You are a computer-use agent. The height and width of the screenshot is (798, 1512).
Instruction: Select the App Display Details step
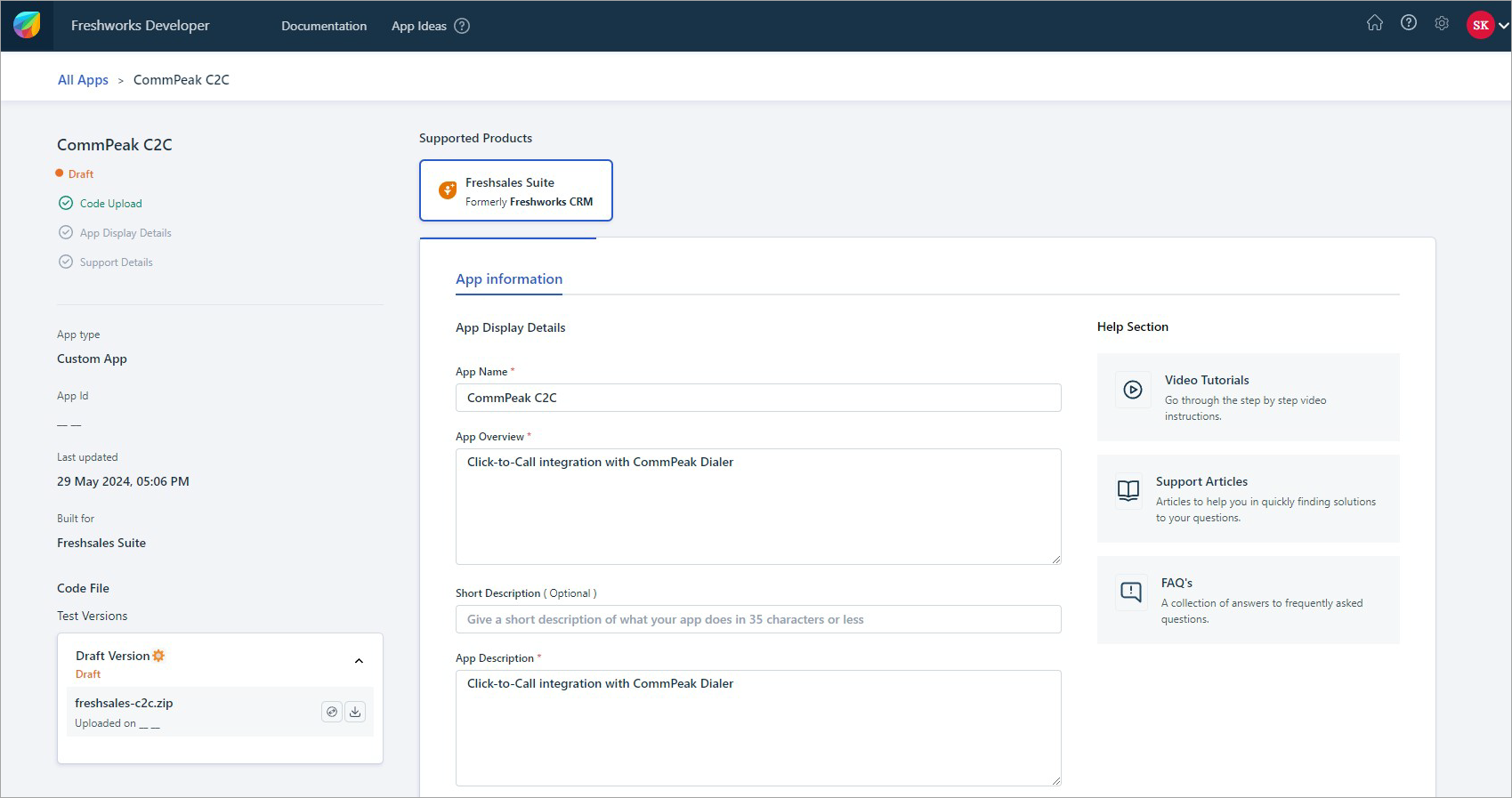pos(125,232)
